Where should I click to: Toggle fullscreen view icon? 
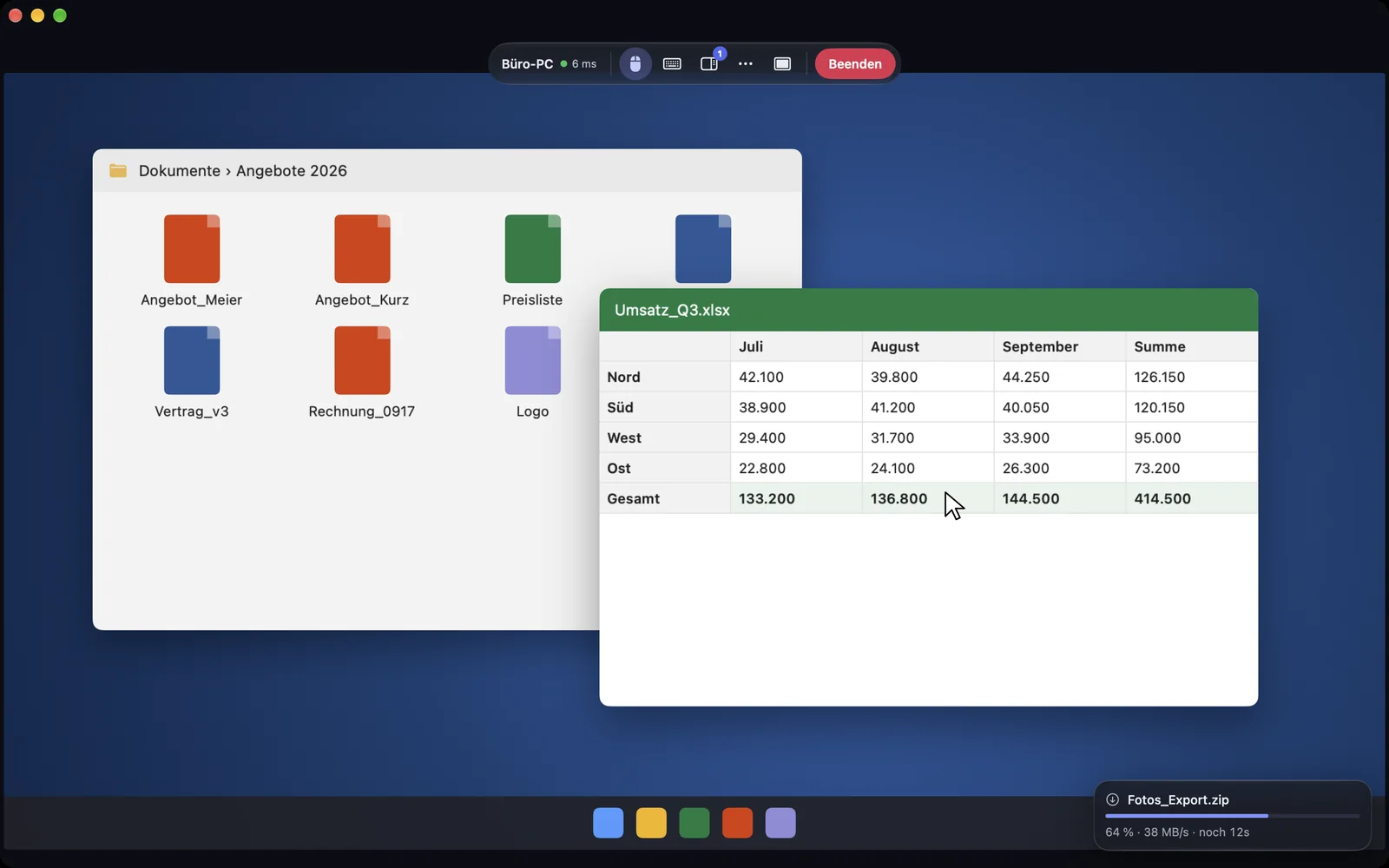pos(782,63)
